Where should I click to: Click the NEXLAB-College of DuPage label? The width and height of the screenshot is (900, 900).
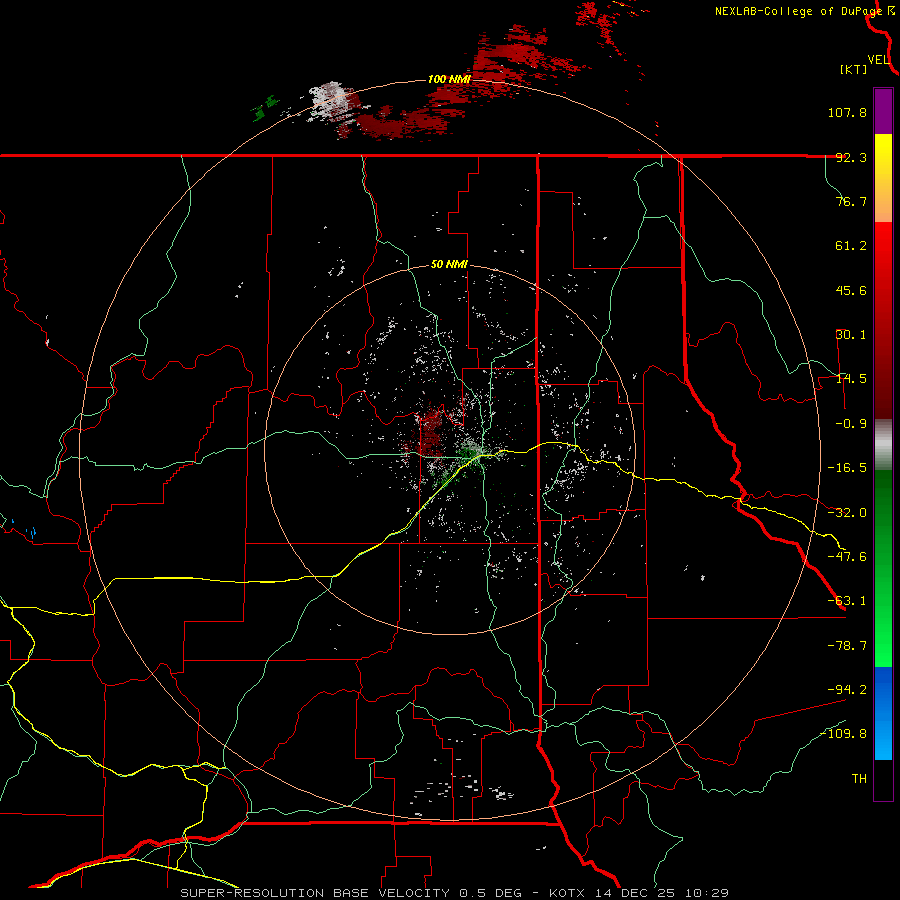pyautogui.click(x=798, y=11)
